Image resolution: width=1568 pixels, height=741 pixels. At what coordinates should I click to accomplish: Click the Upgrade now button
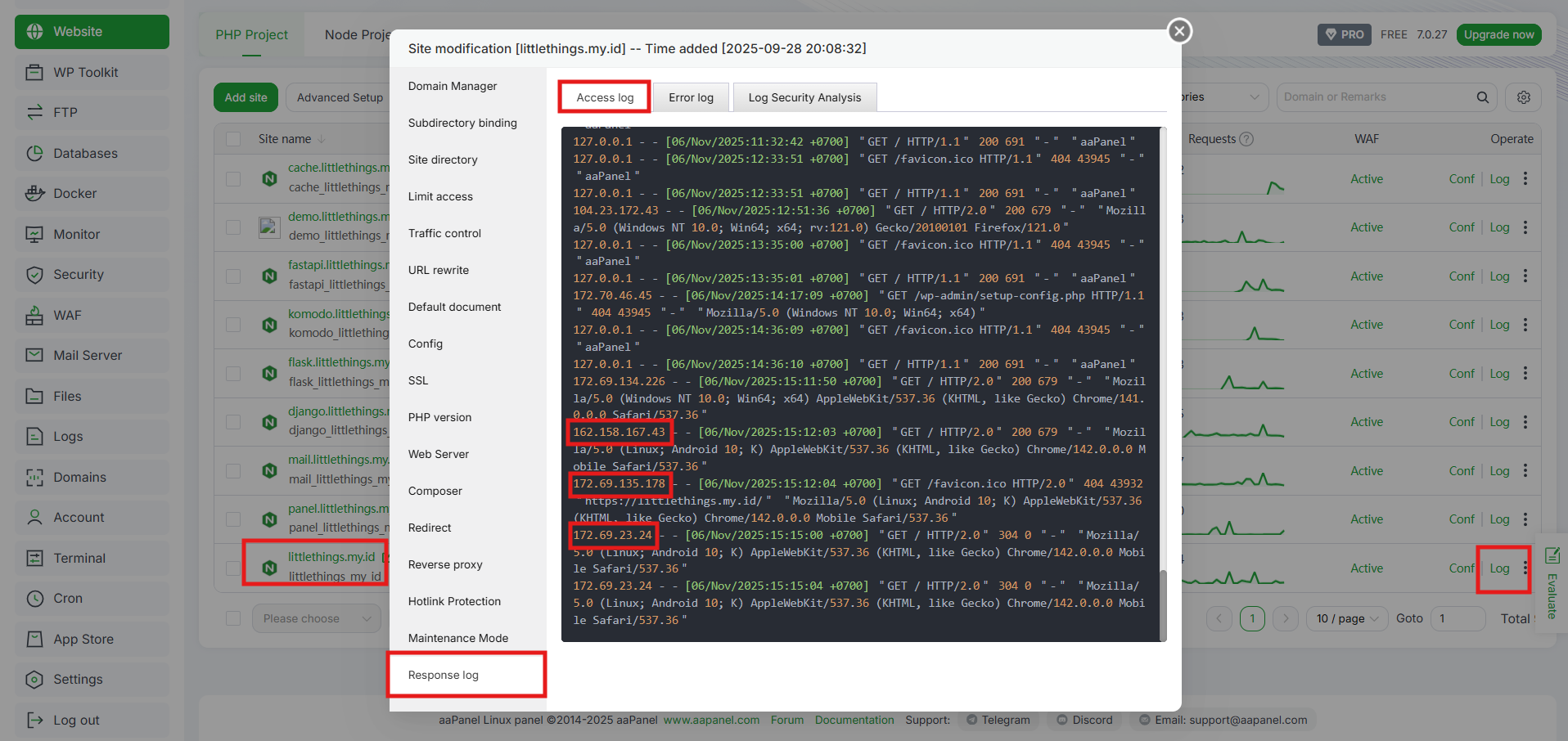(1498, 34)
